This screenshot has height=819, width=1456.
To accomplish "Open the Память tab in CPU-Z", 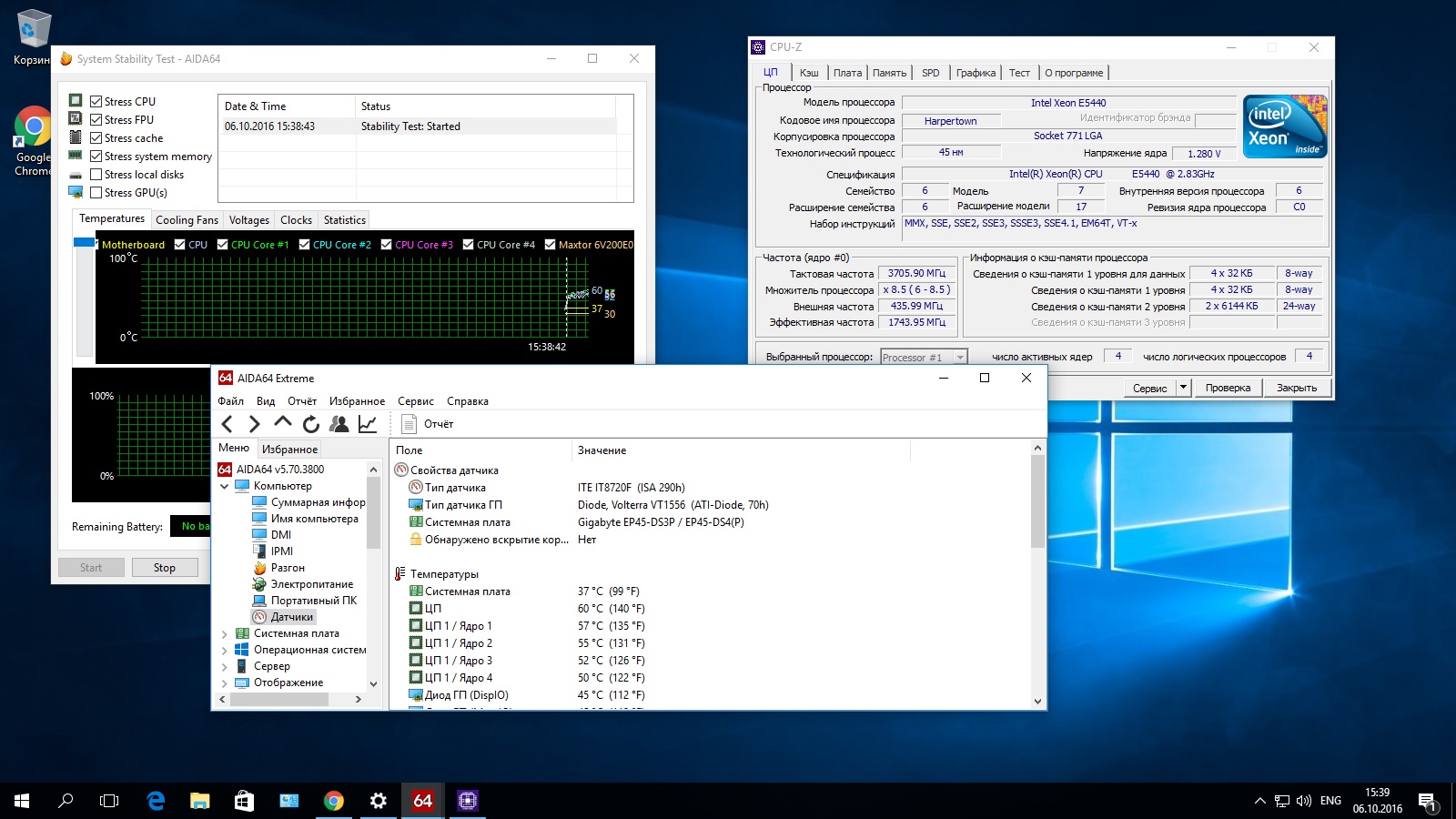I will [889, 73].
